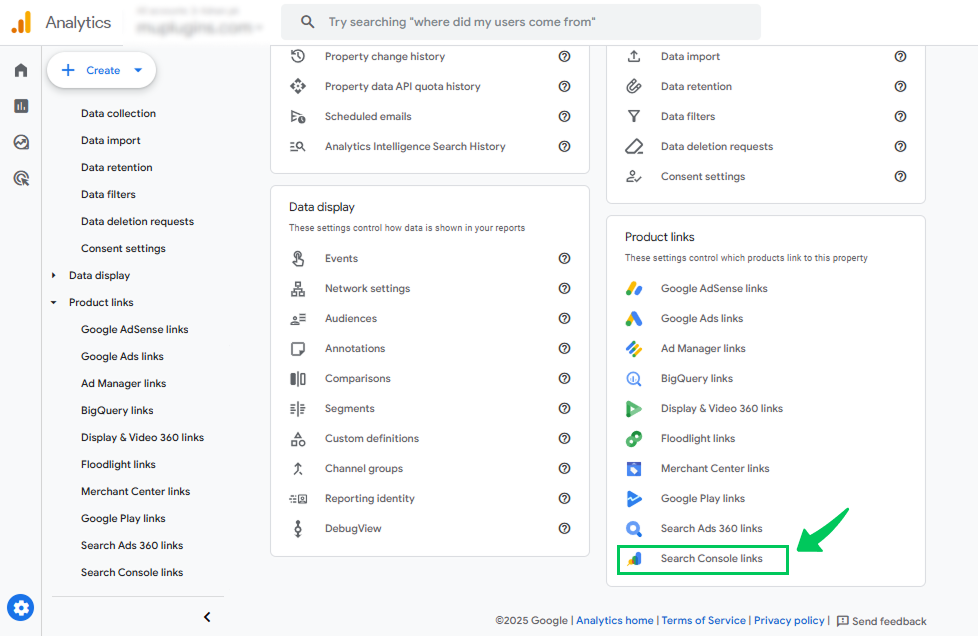Click help icon for Consent settings
978x636 pixels.
(x=900, y=176)
